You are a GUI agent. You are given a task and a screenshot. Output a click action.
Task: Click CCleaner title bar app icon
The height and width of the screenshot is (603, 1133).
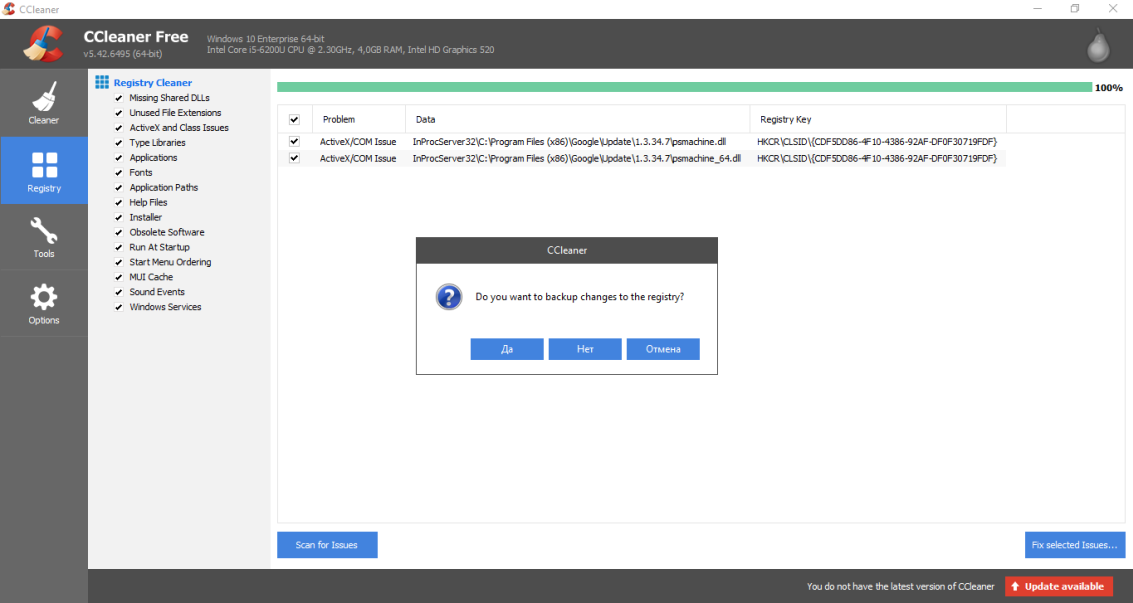[x=9, y=9]
